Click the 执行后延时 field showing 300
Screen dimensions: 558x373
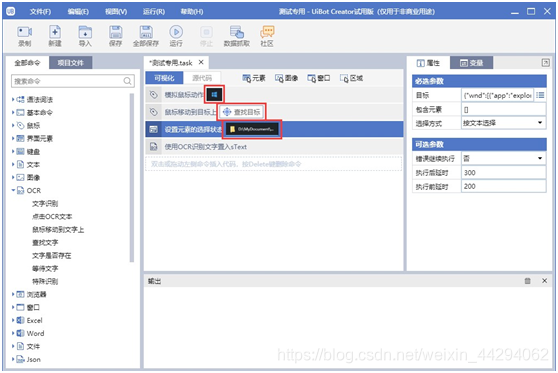(504, 173)
